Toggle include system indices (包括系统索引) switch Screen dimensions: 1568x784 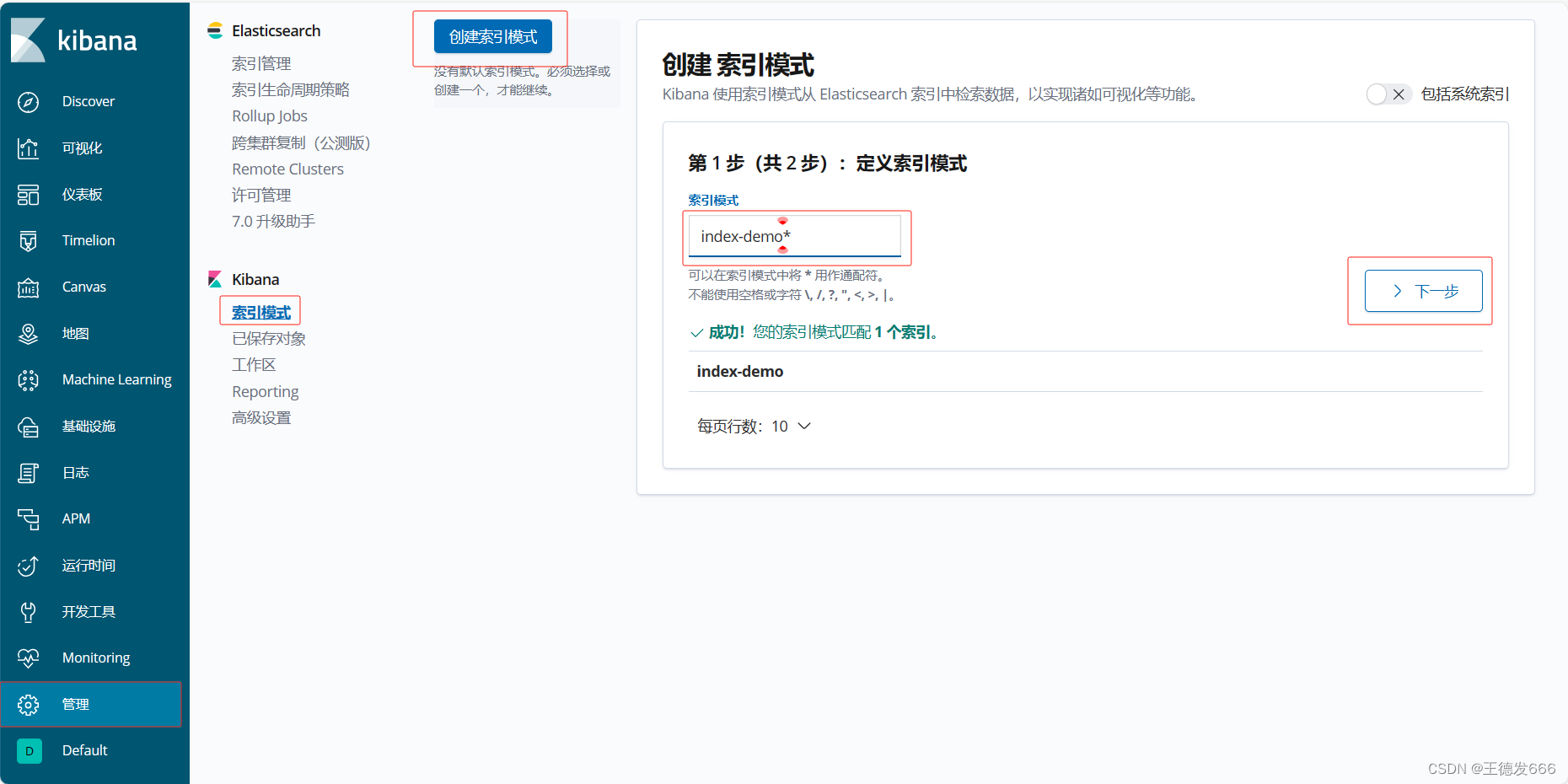tap(1388, 94)
